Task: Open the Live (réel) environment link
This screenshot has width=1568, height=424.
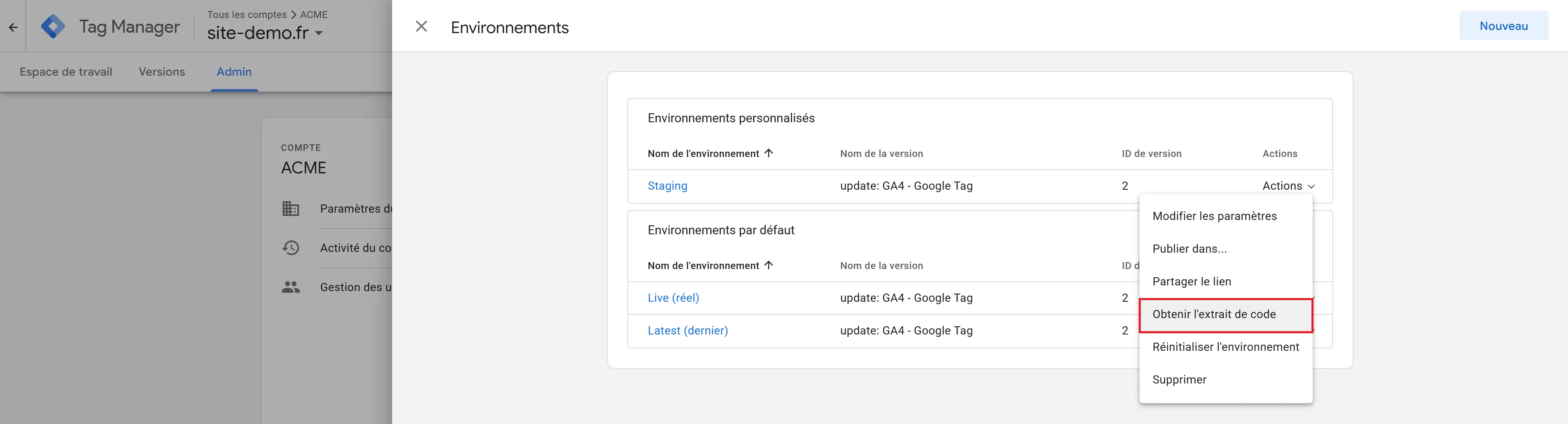Action: [673, 298]
